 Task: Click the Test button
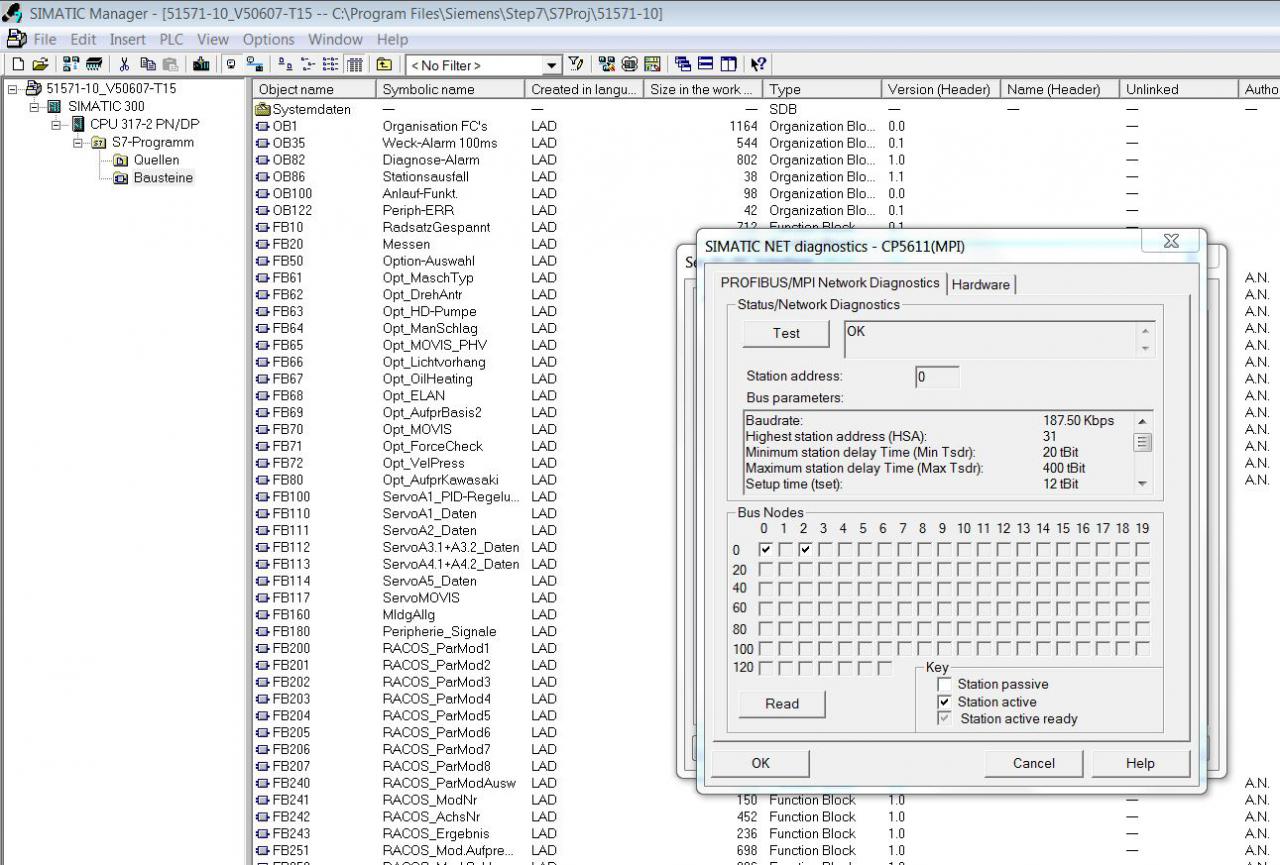786,333
